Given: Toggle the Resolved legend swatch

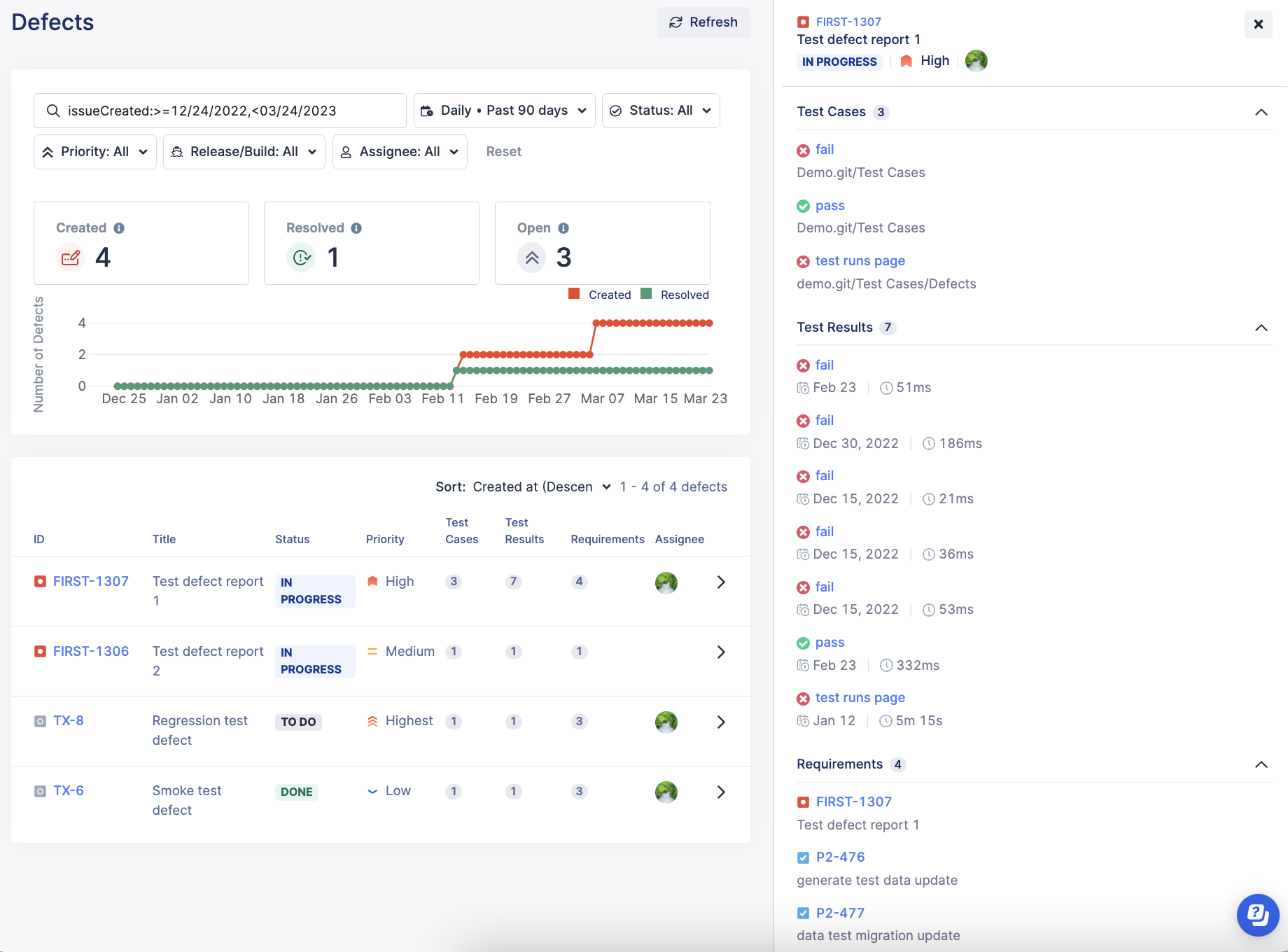Looking at the screenshot, I should coord(646,294).
